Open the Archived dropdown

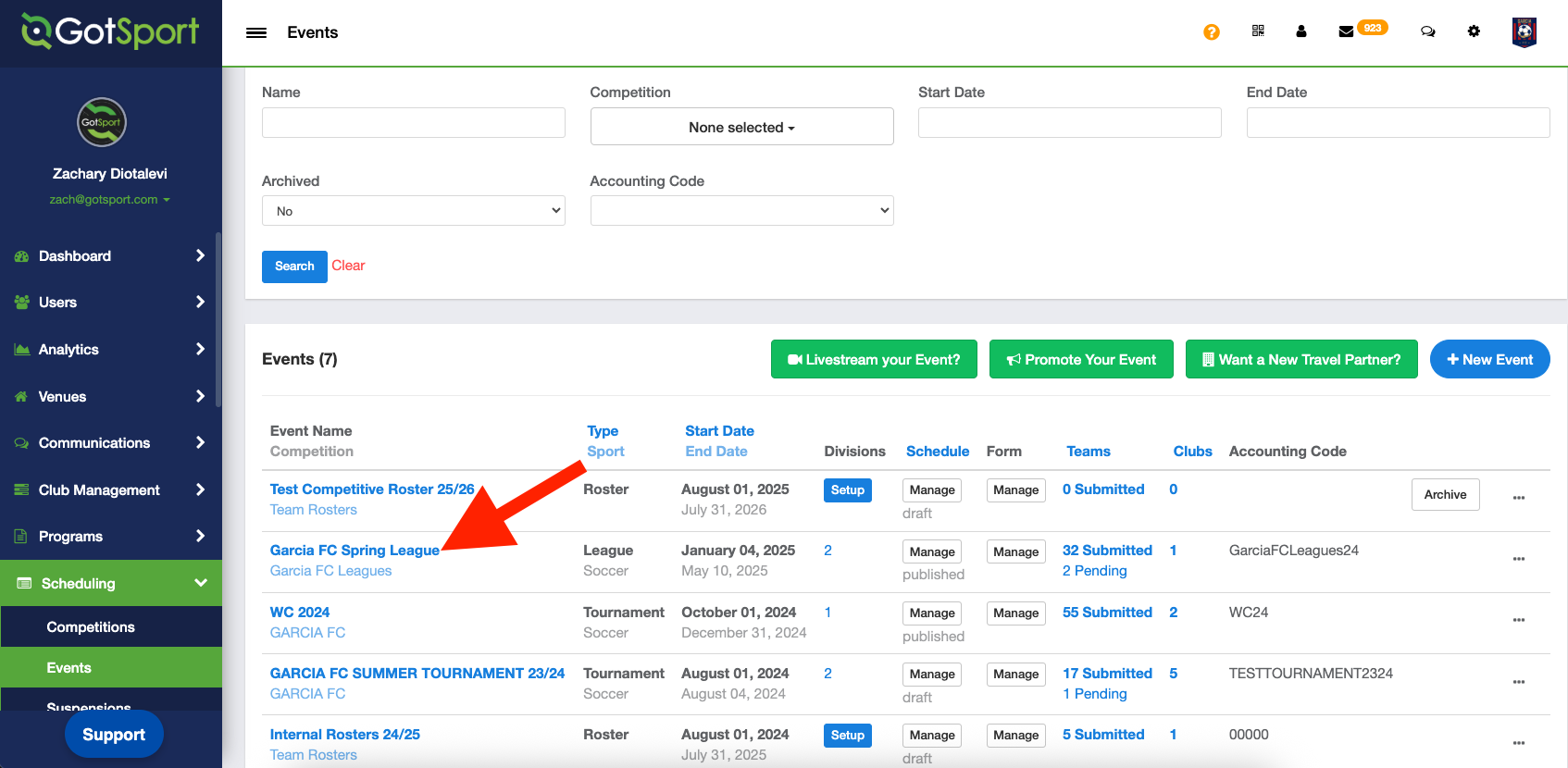[x=413, y=211]
